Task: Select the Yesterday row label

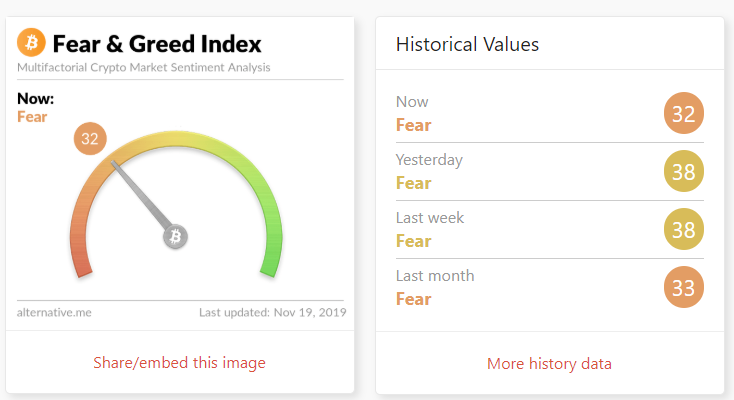Action: (429, 160)
